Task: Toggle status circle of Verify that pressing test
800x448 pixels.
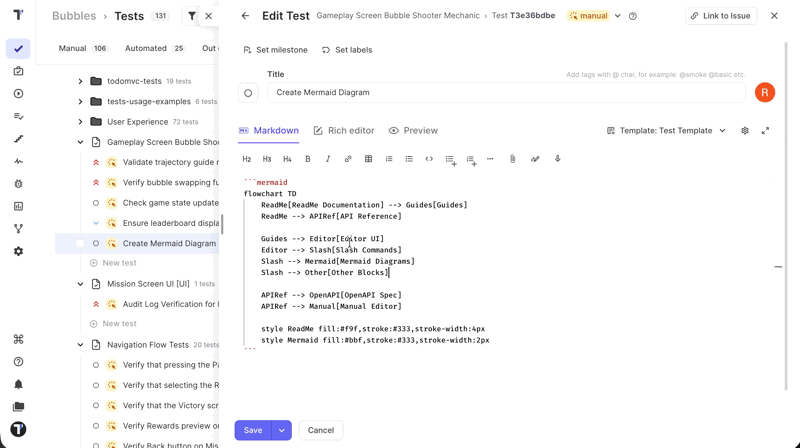Action: click(96, 365)
